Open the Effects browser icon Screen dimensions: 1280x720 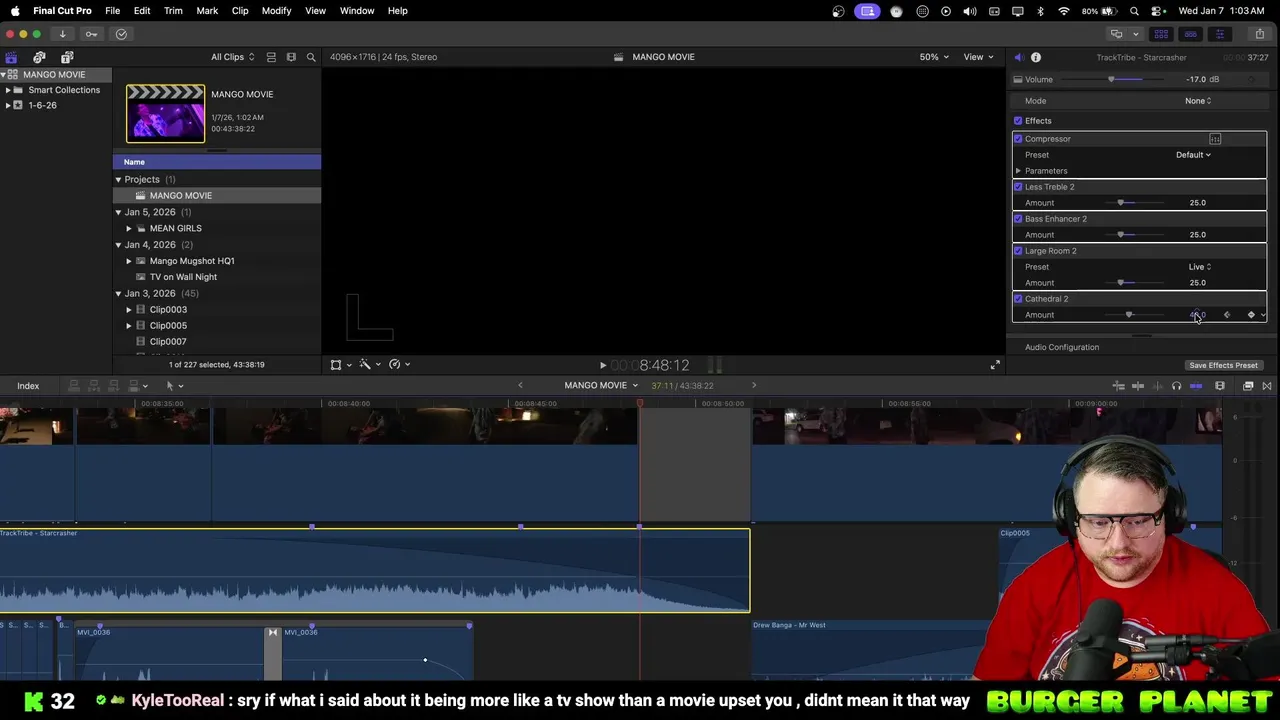pyautogui.click(x=1248, y=386)
